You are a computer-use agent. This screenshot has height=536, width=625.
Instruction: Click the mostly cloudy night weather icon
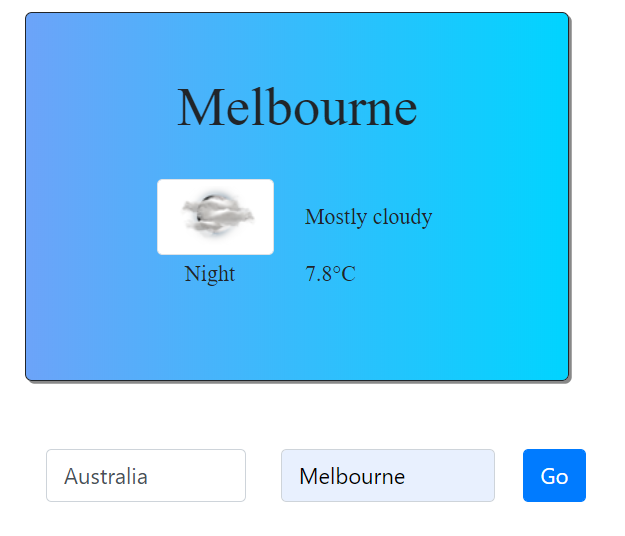(217, 216)
